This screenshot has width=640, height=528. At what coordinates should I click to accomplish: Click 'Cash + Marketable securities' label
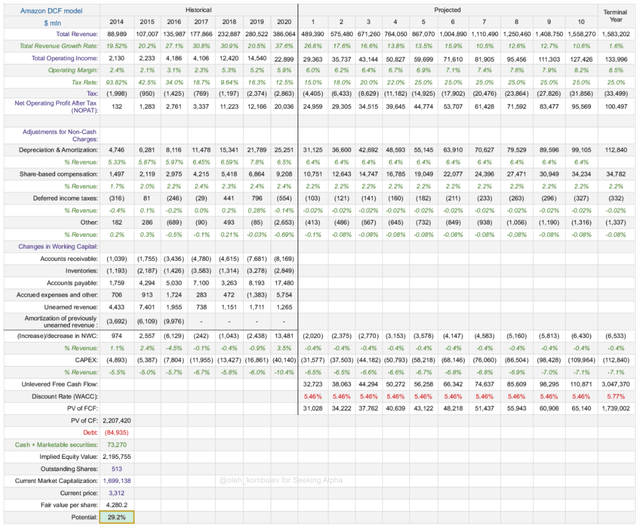(x=56, y=445)
